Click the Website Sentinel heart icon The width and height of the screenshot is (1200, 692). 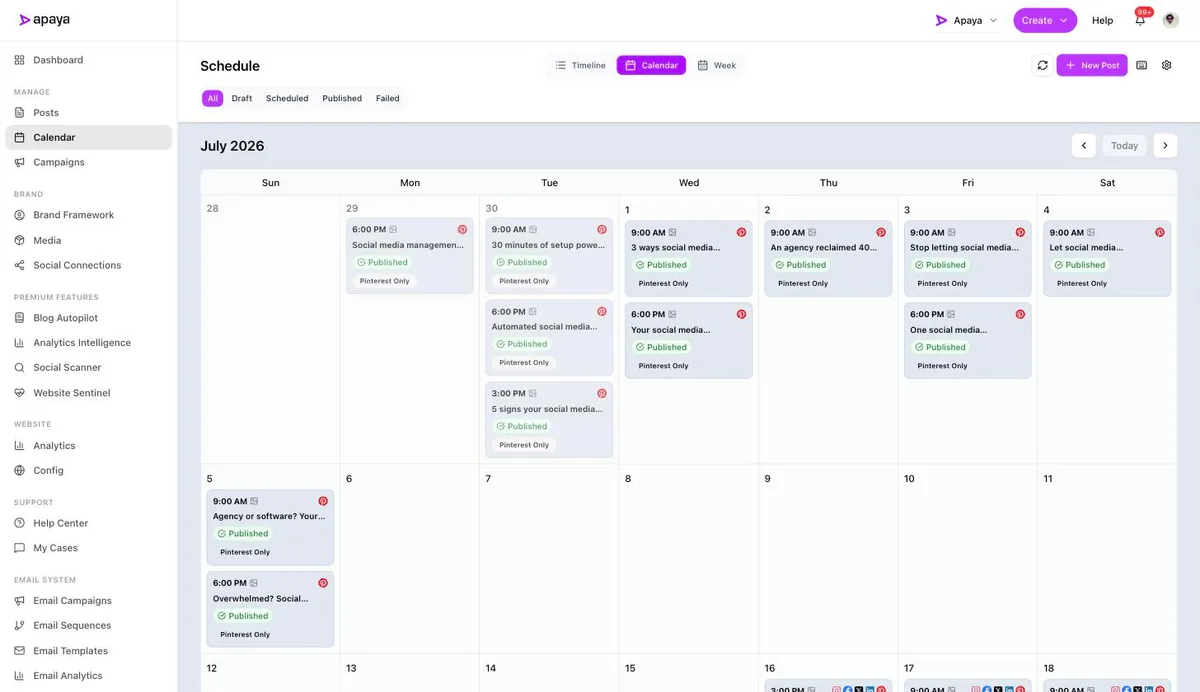click(20, 393)
